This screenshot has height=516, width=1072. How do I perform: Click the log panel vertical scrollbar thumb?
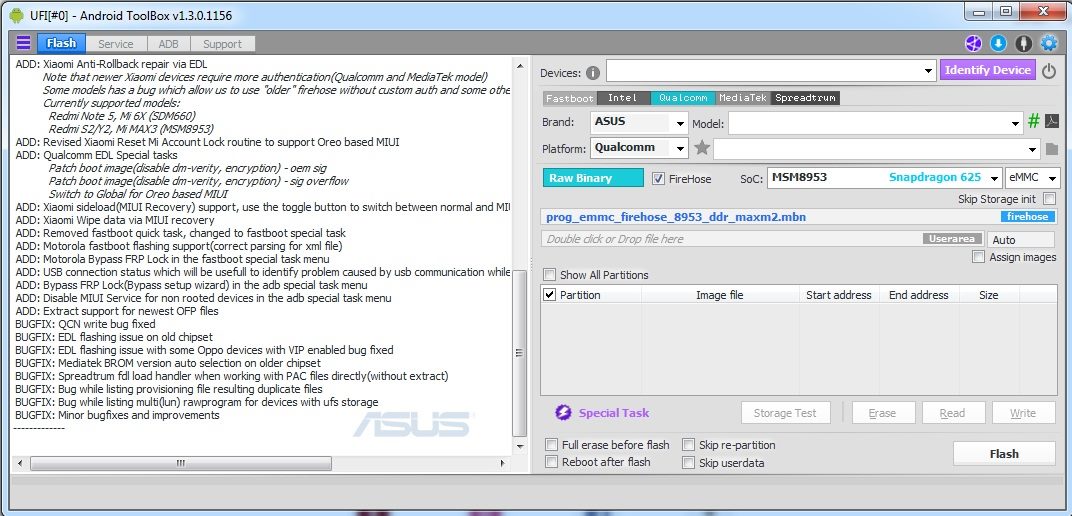pos(520,353)
